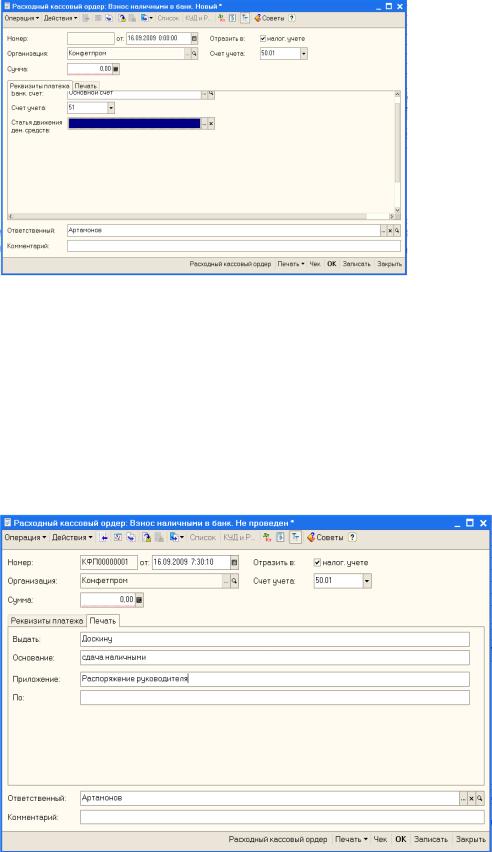Click the Комментарий field in the top window
The image size is (492, 852).
(x=234, y=247)
